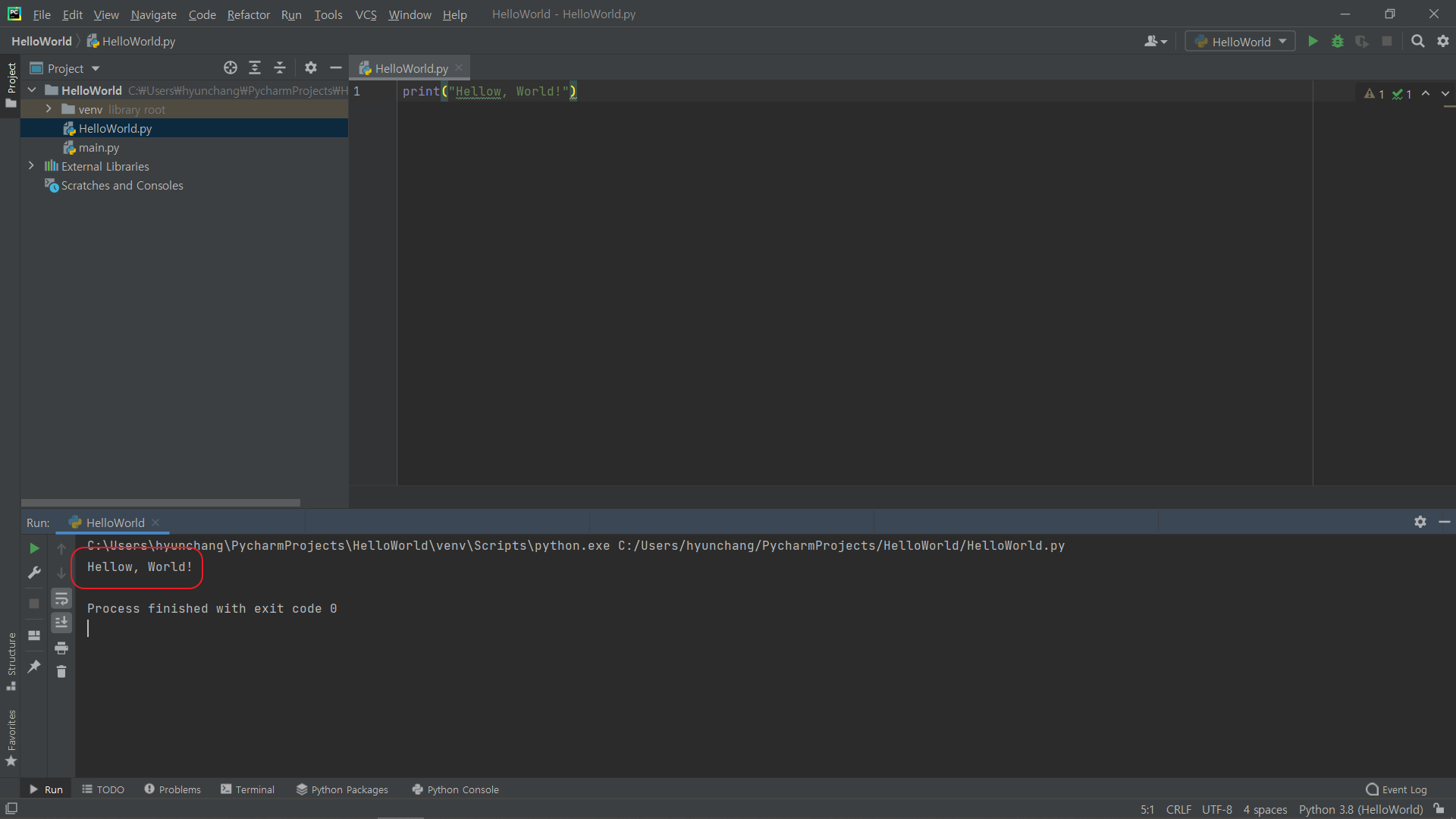Click the green Run button in top toolbar
This screenshot has height=819, width=1456.
1313,42
